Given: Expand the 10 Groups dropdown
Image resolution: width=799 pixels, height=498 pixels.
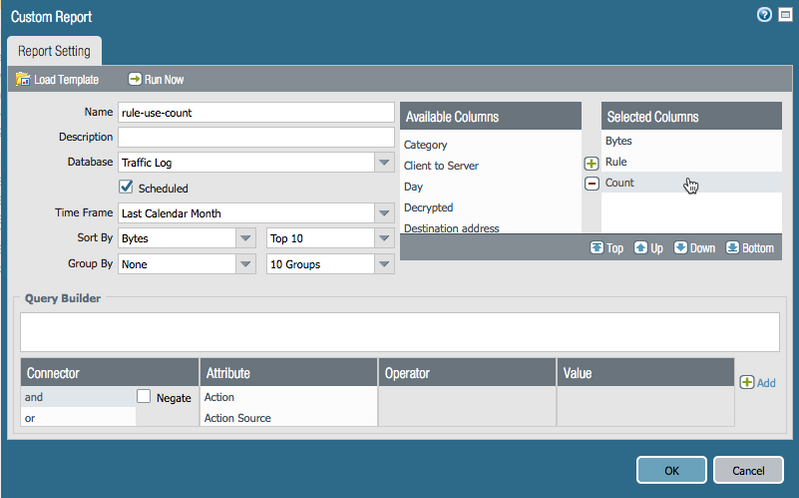Looking at the screenshot, I should 383,264.
